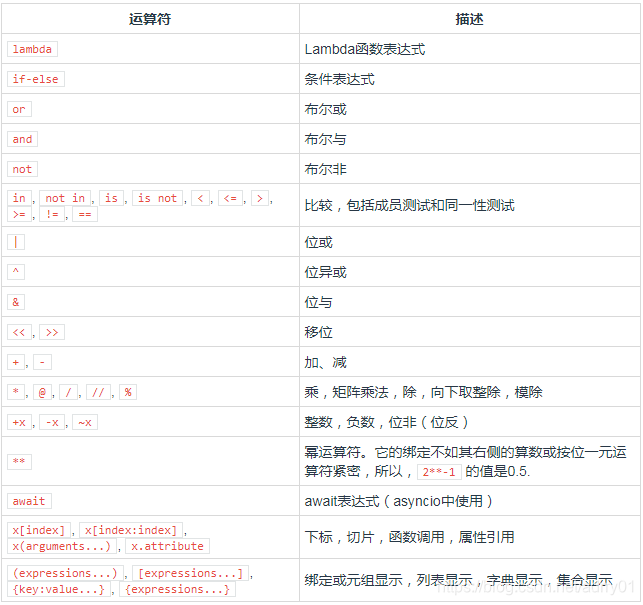
Task: Click the '//' floor division tag
Action: click(98, 393)
